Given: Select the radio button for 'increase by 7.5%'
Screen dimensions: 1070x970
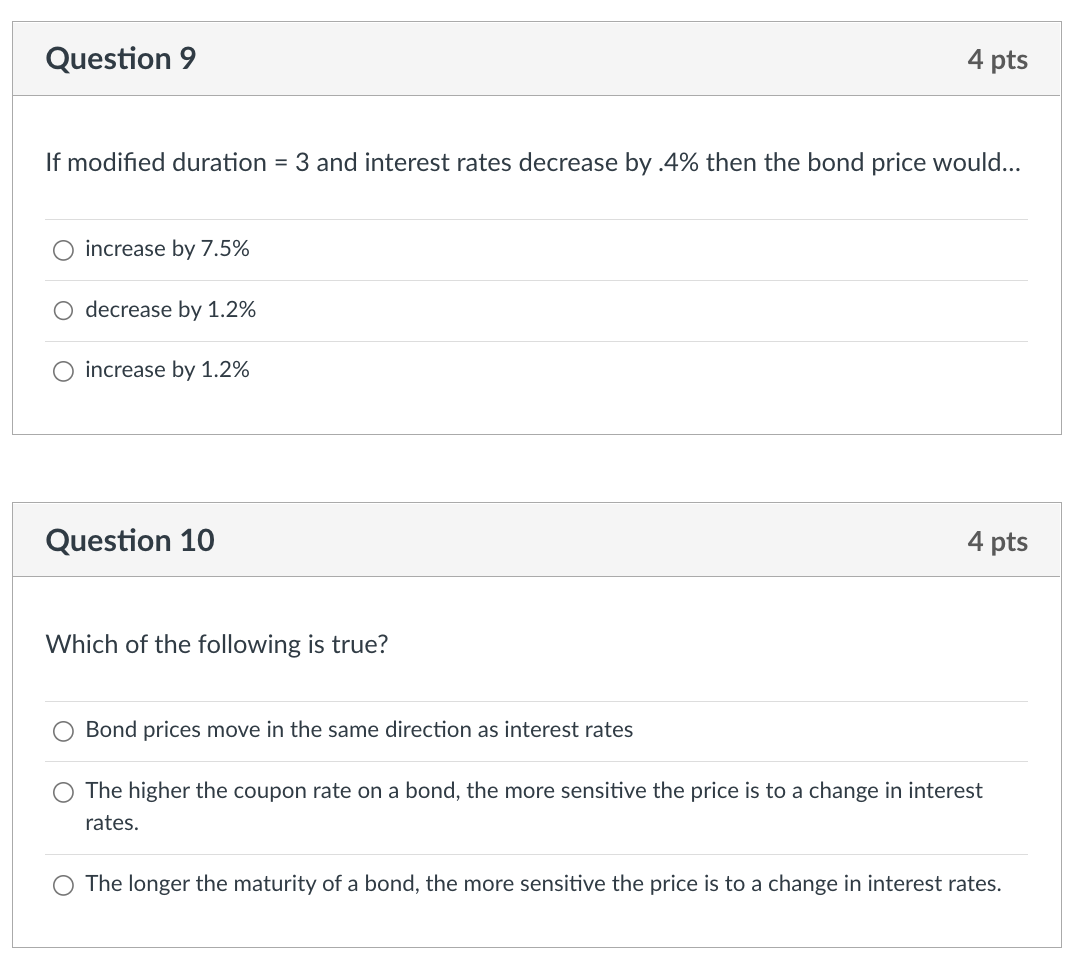Looking at the screenshot, I should click(63, 250).
